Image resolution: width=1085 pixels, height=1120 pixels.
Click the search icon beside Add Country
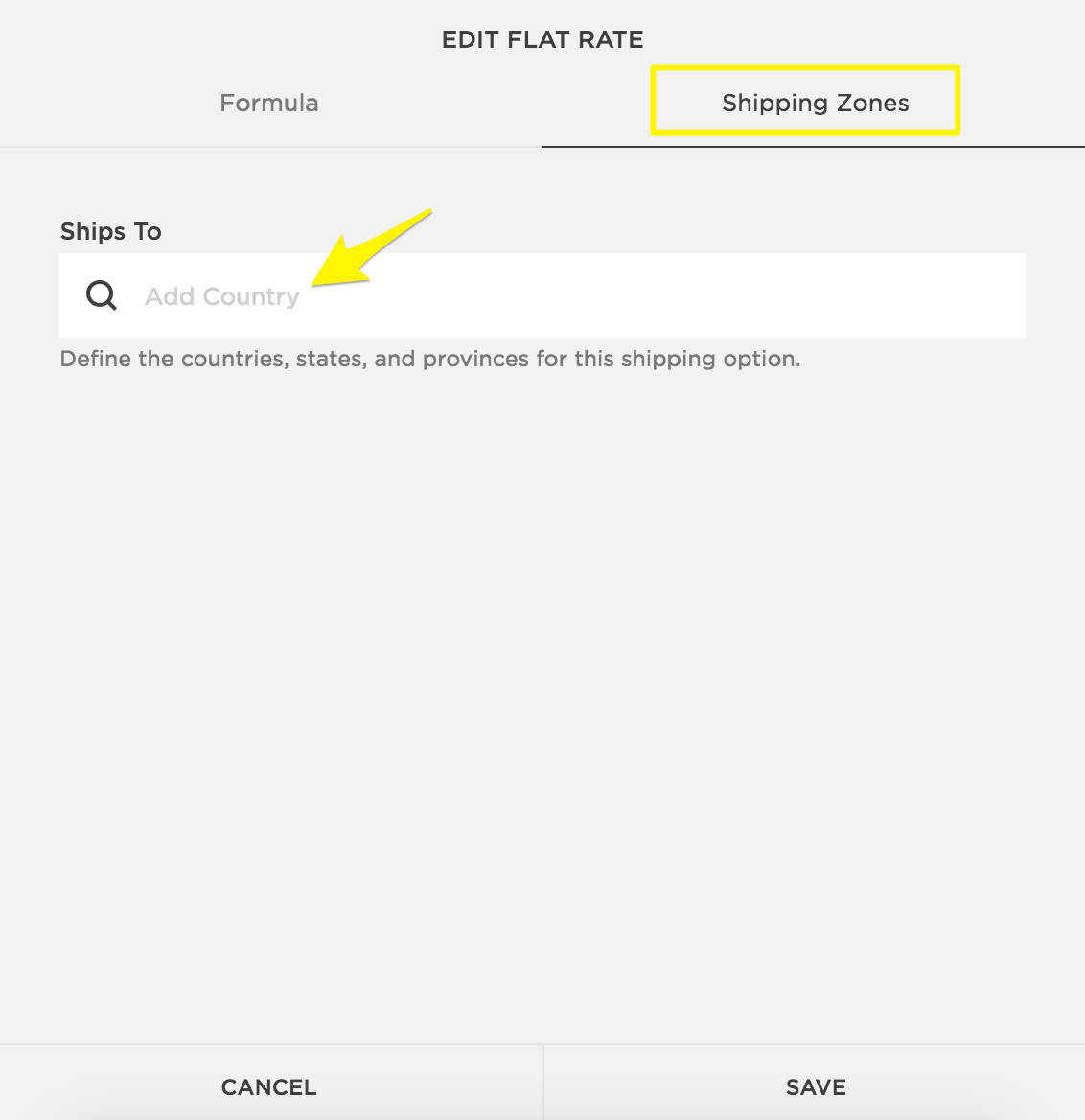[x=102, y=295]
